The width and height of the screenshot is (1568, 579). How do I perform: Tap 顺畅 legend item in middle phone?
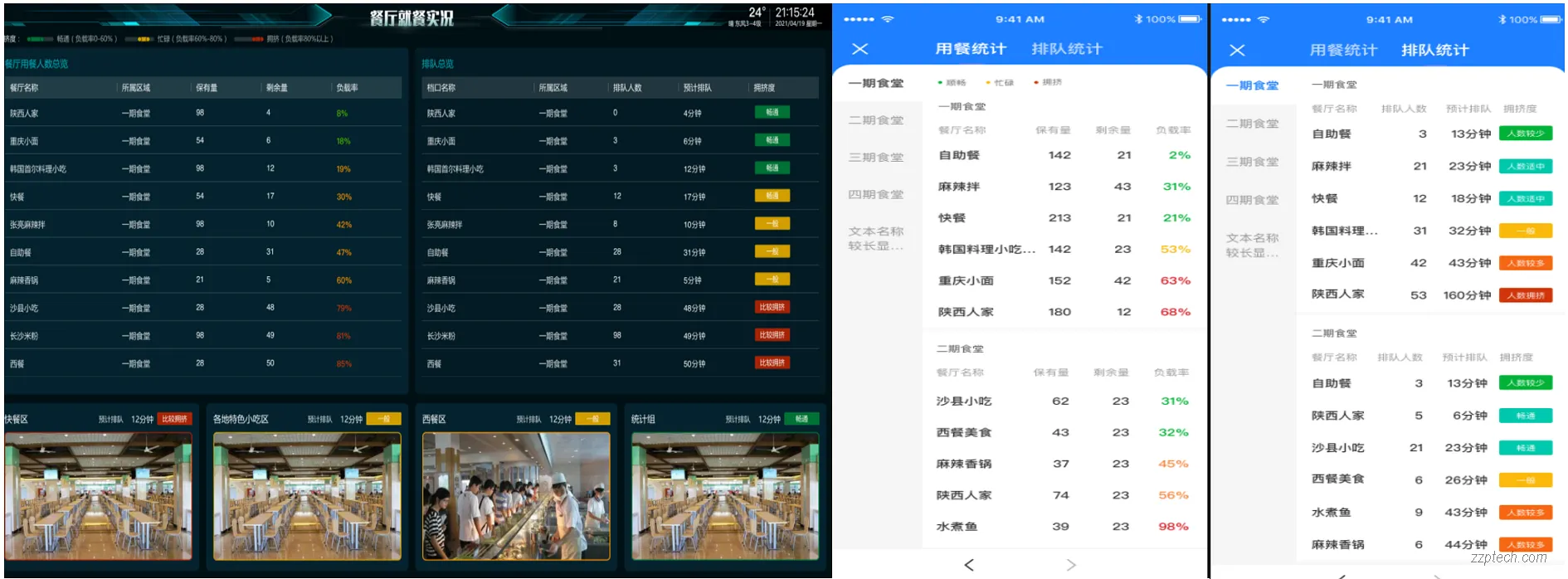coord(952,83)
